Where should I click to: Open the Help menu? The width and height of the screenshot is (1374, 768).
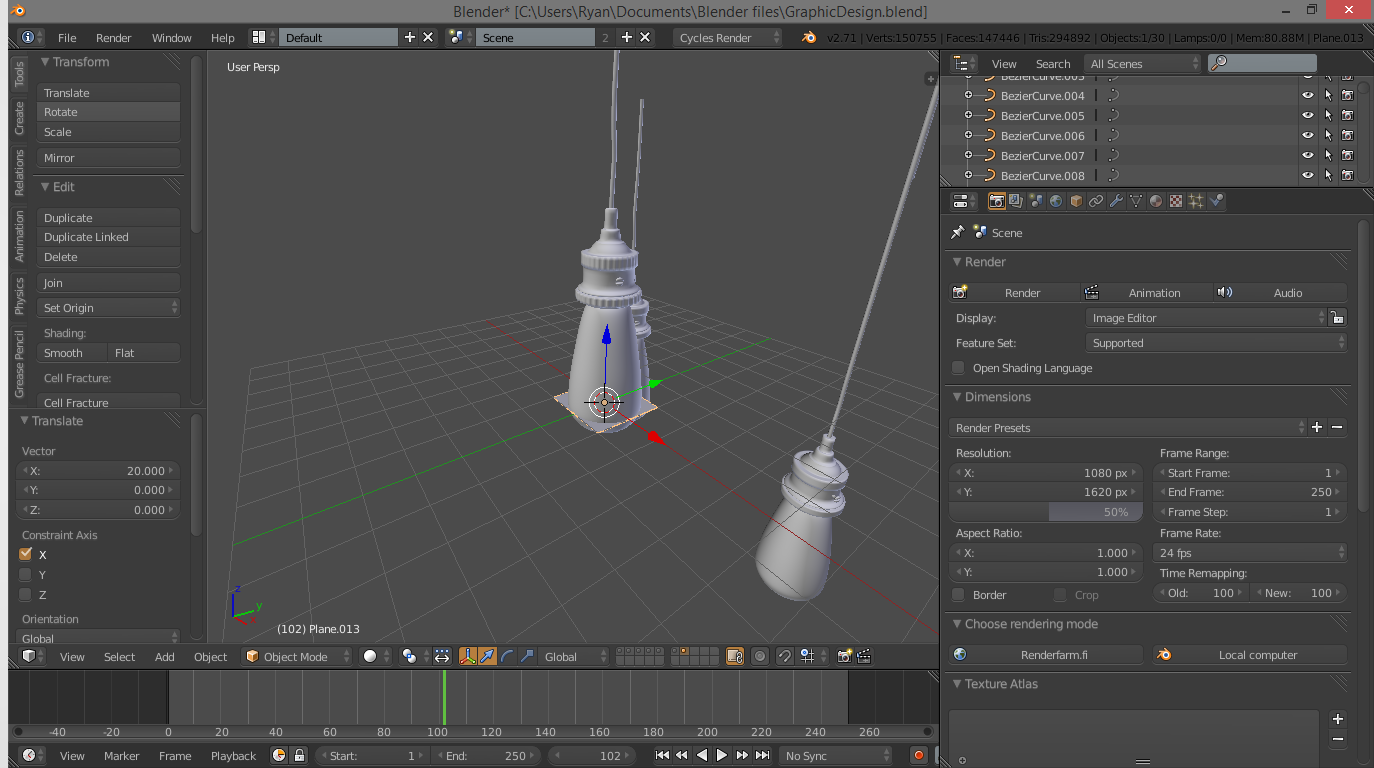click(223, 38)
